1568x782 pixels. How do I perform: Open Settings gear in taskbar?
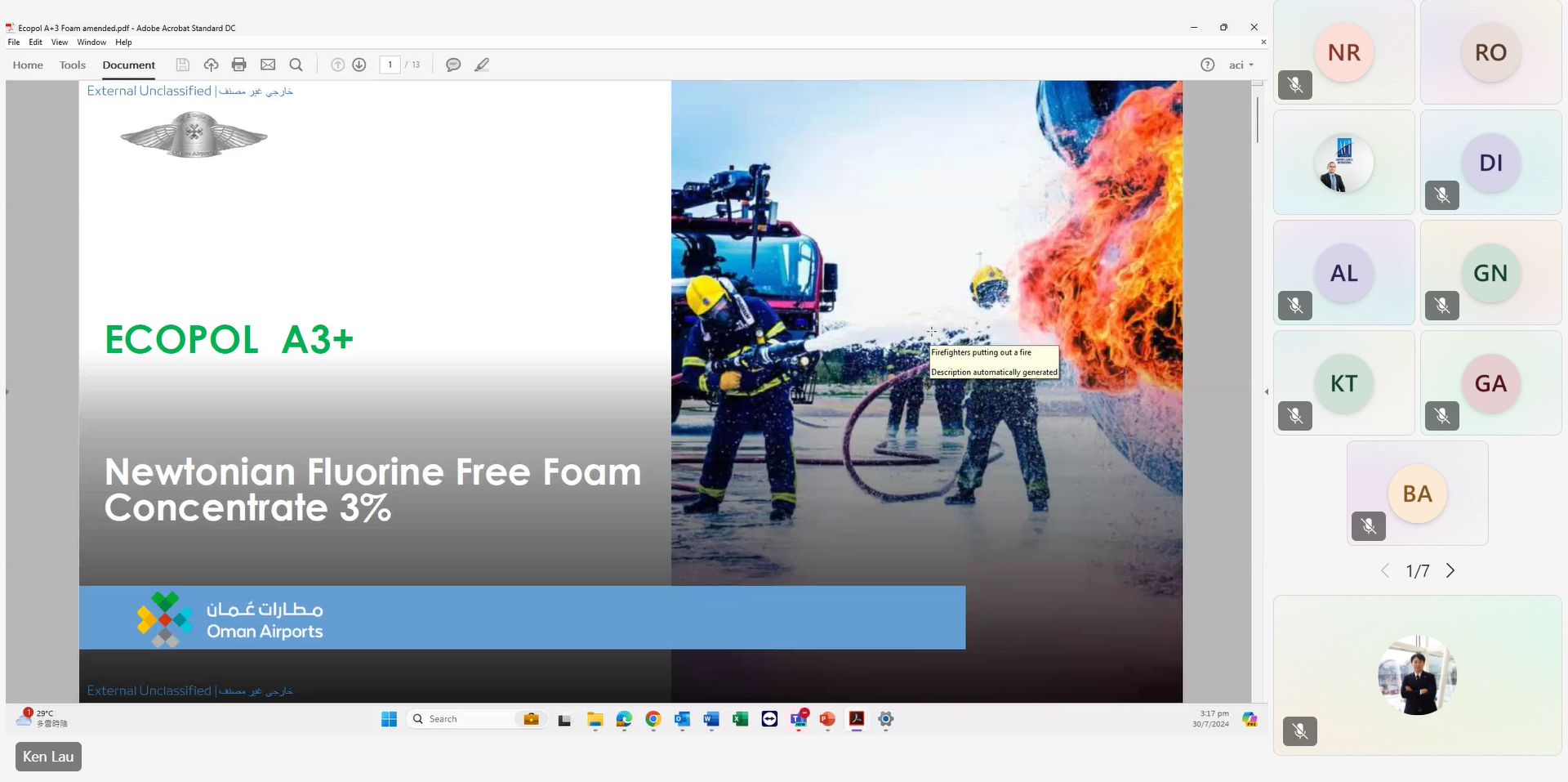(x=886, y=719)
